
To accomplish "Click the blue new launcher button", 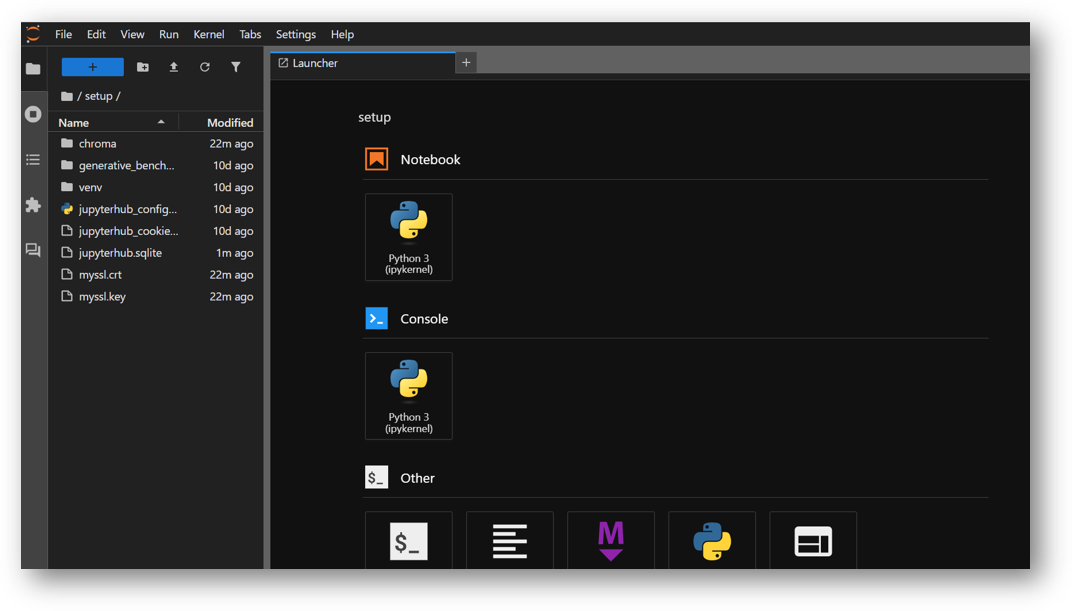I will 92,66.
